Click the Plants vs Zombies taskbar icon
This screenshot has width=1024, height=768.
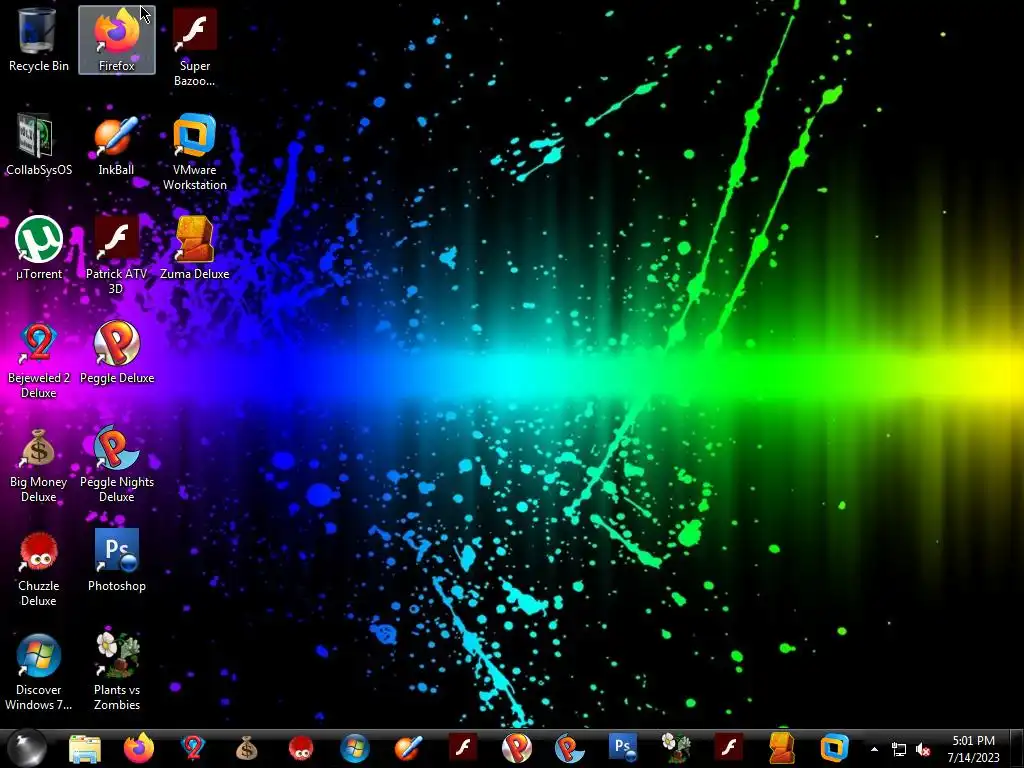point(676,748)
